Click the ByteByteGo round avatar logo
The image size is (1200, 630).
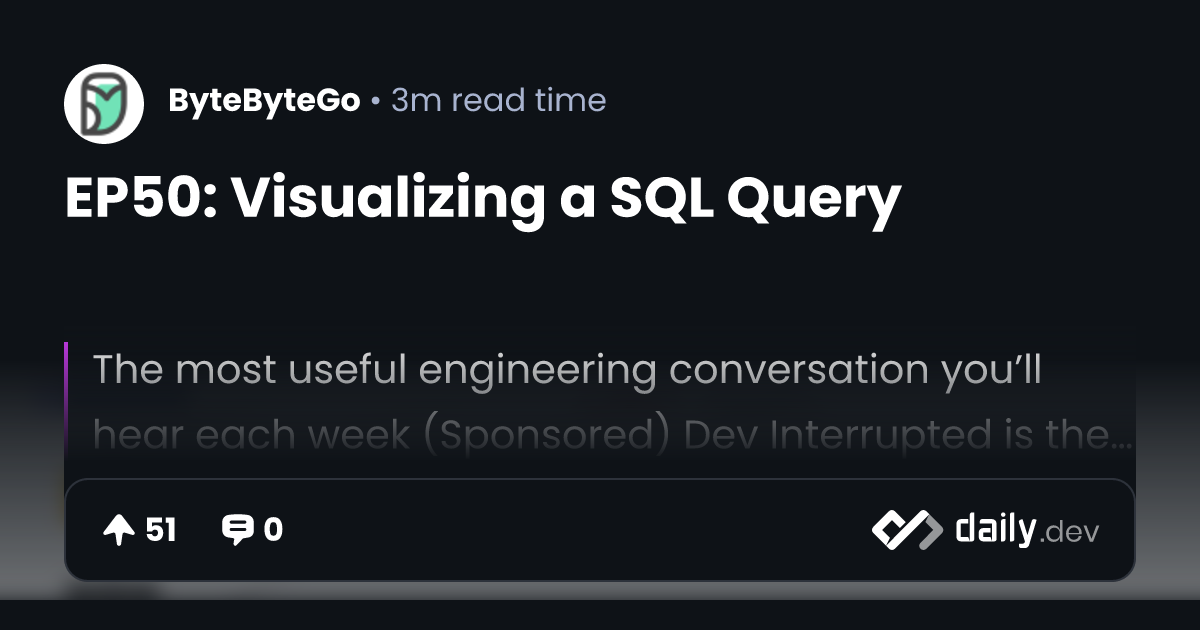pos(104,104)
